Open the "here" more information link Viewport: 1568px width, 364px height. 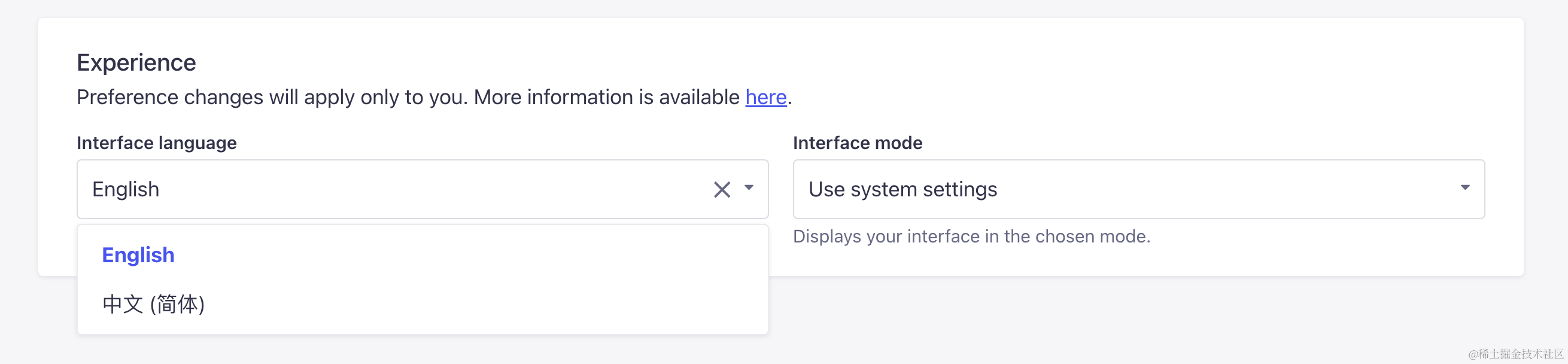[765, 98]
